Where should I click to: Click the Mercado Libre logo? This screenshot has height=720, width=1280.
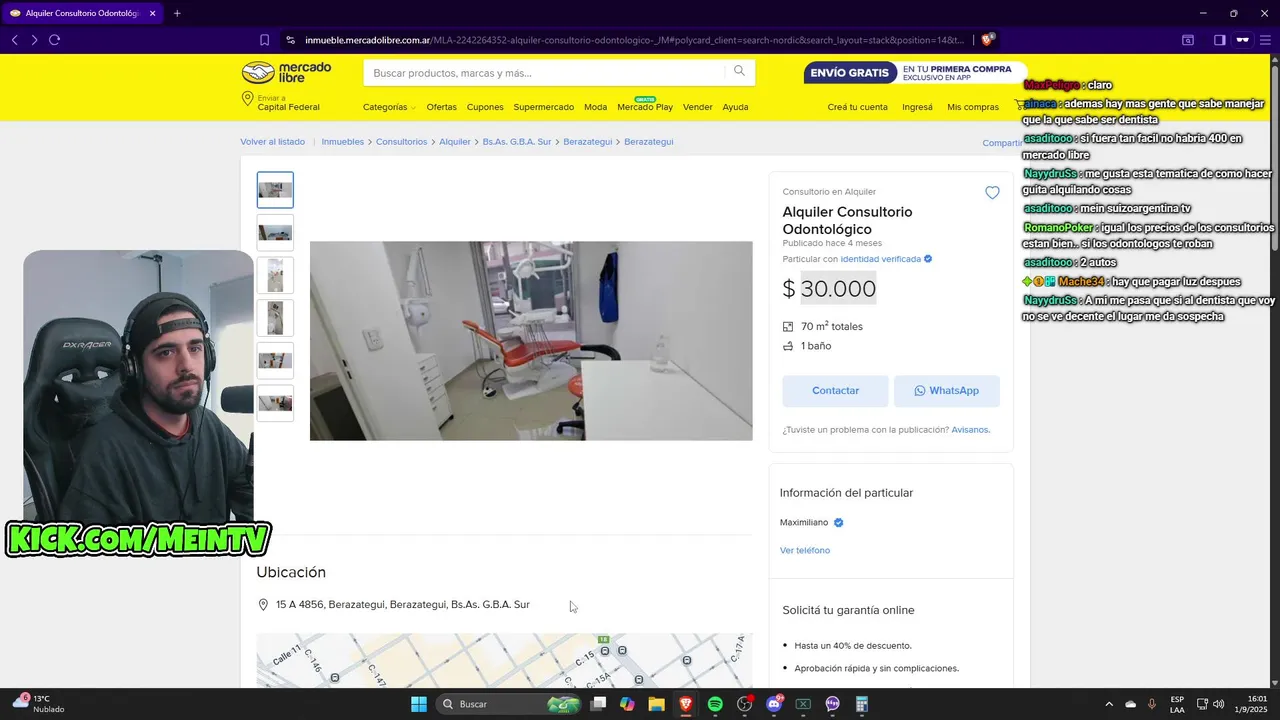point(286,72)
